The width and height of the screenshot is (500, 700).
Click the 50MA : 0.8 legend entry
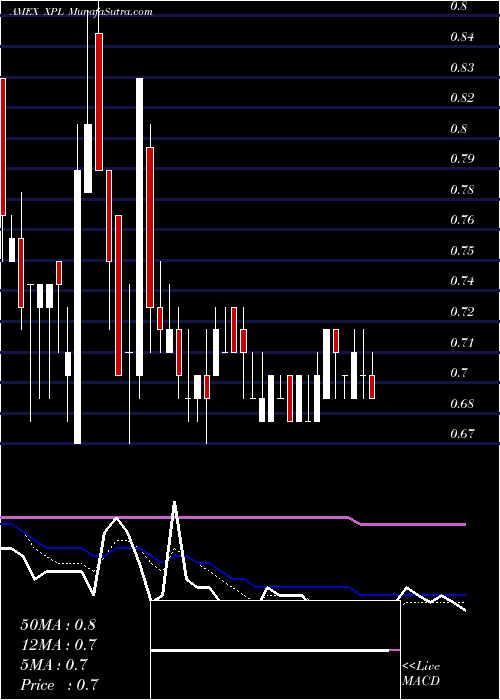pos(58,624)
